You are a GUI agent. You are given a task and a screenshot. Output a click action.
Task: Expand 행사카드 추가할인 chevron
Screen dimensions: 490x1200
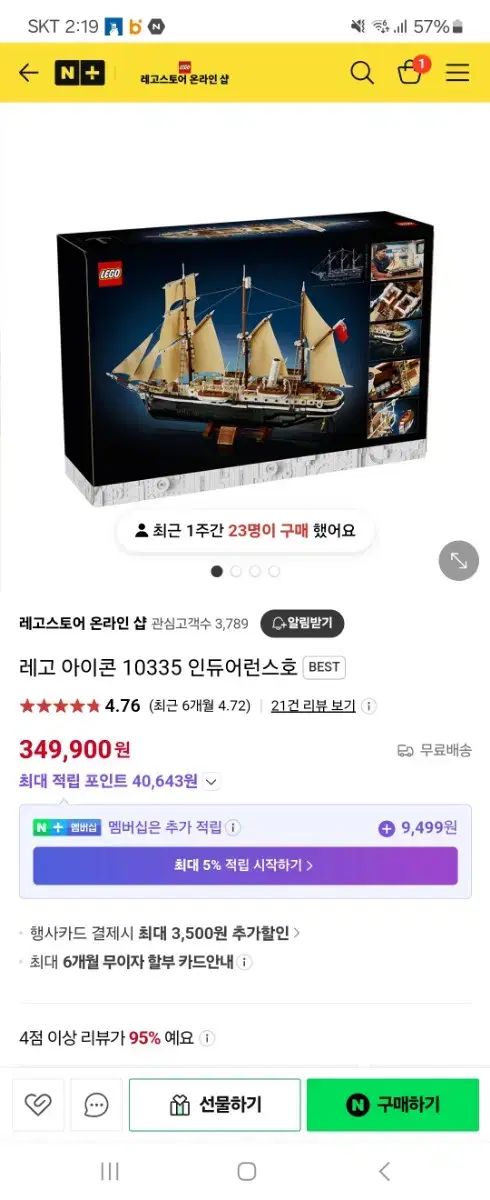(297, 933)
